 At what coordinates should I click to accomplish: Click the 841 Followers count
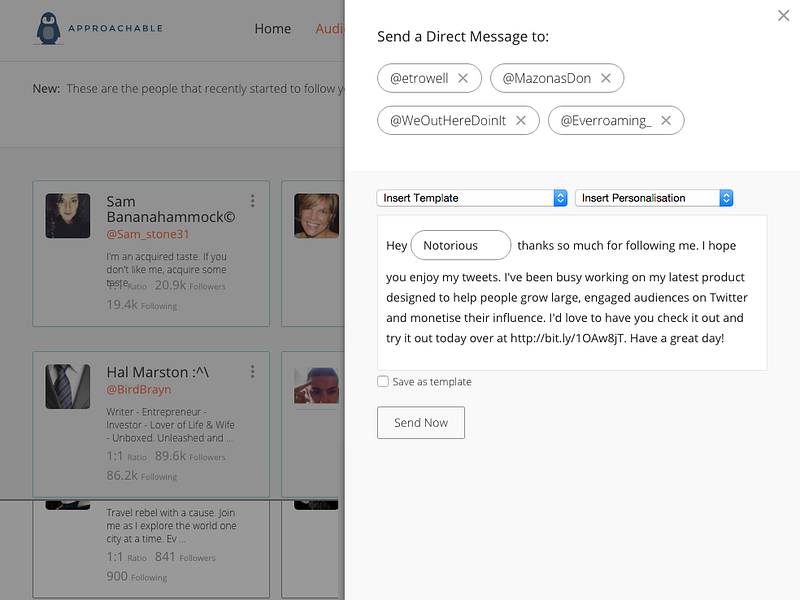(185, 557)
